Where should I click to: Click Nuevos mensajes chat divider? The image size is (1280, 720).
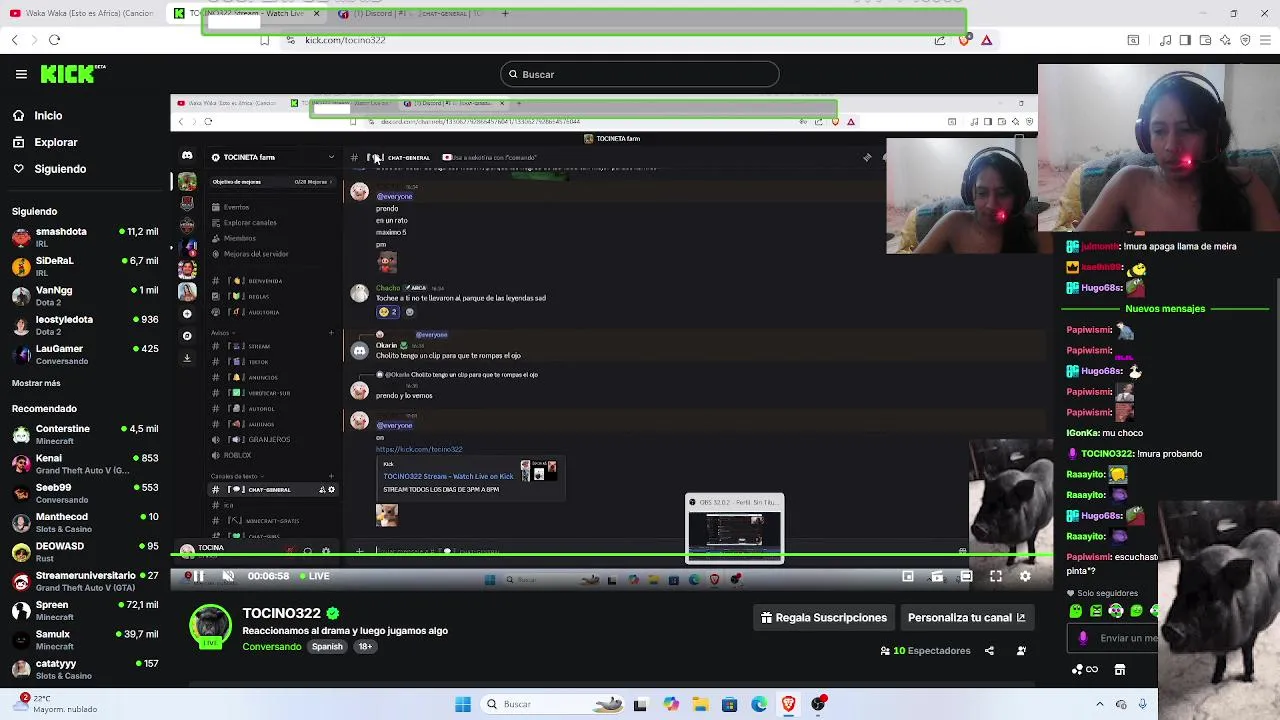point(1165,309)
